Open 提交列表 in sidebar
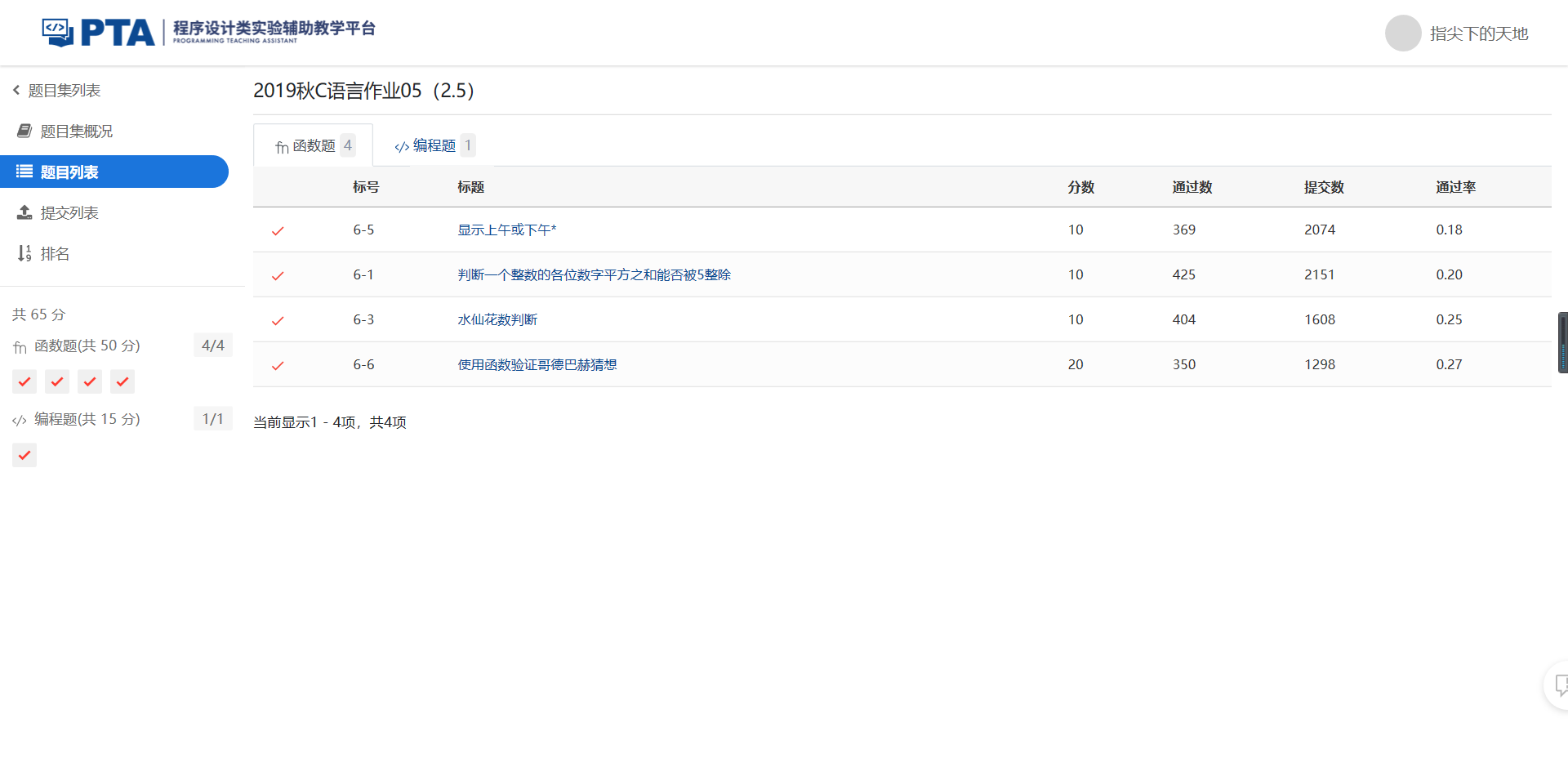This screenshot has width=1568, height=767. 69,212
